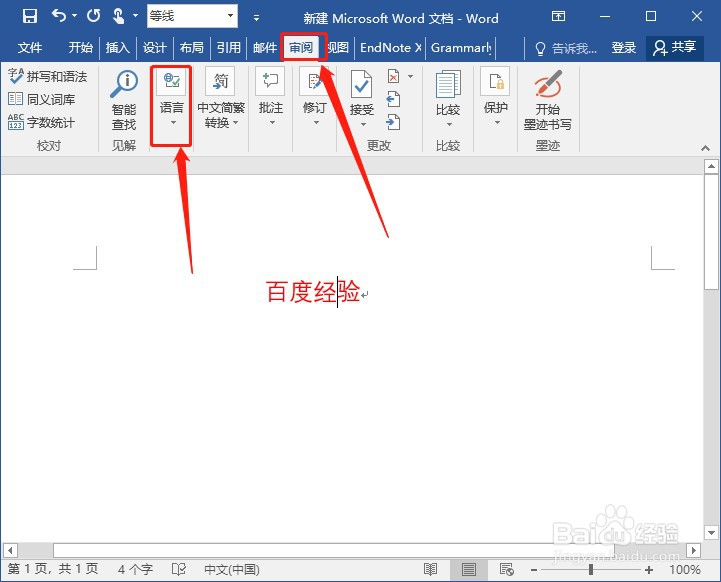Switch to the 邮件 tab

click(265, 47)
